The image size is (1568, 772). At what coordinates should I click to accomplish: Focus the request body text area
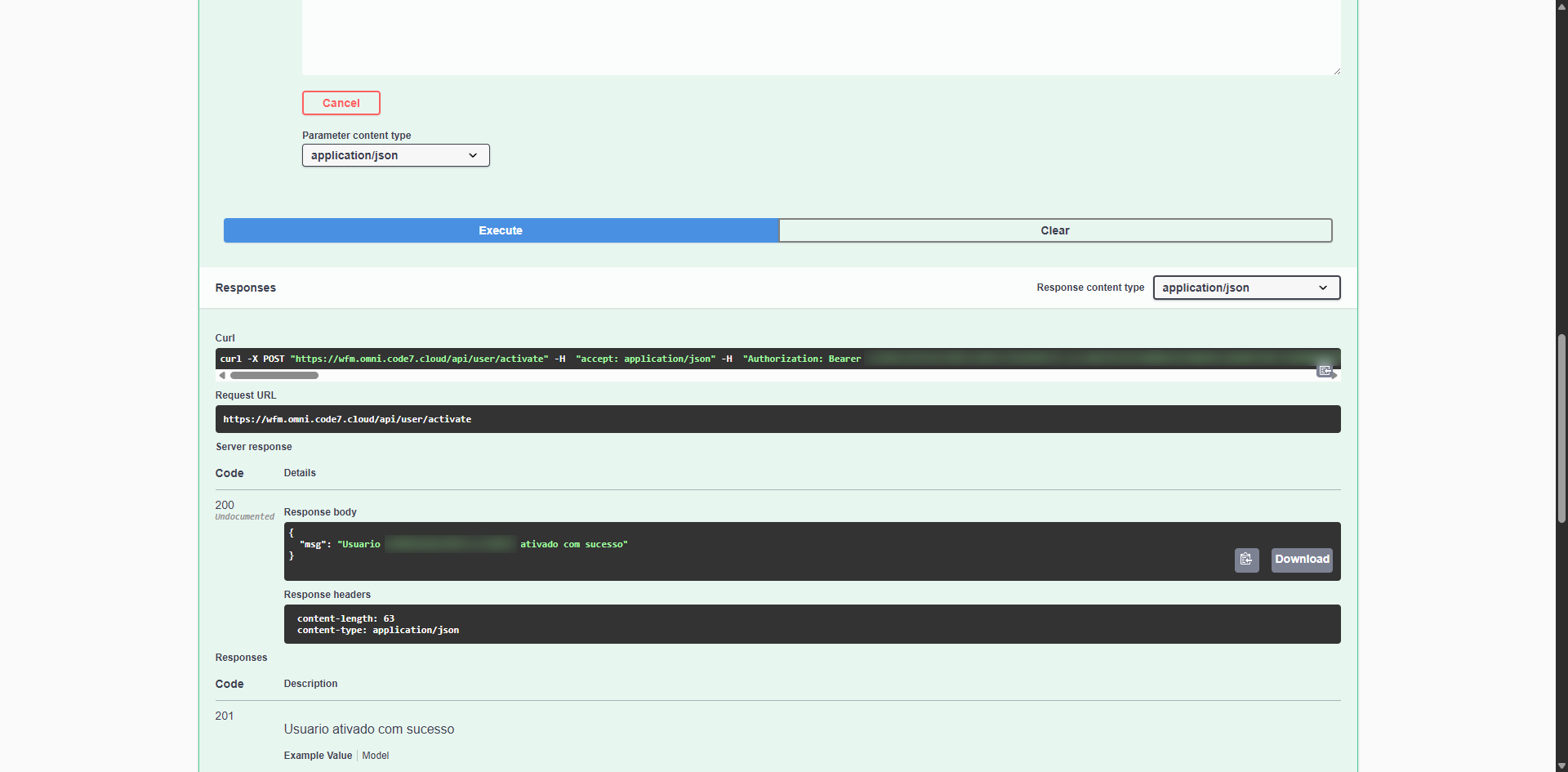coord(820,37)
